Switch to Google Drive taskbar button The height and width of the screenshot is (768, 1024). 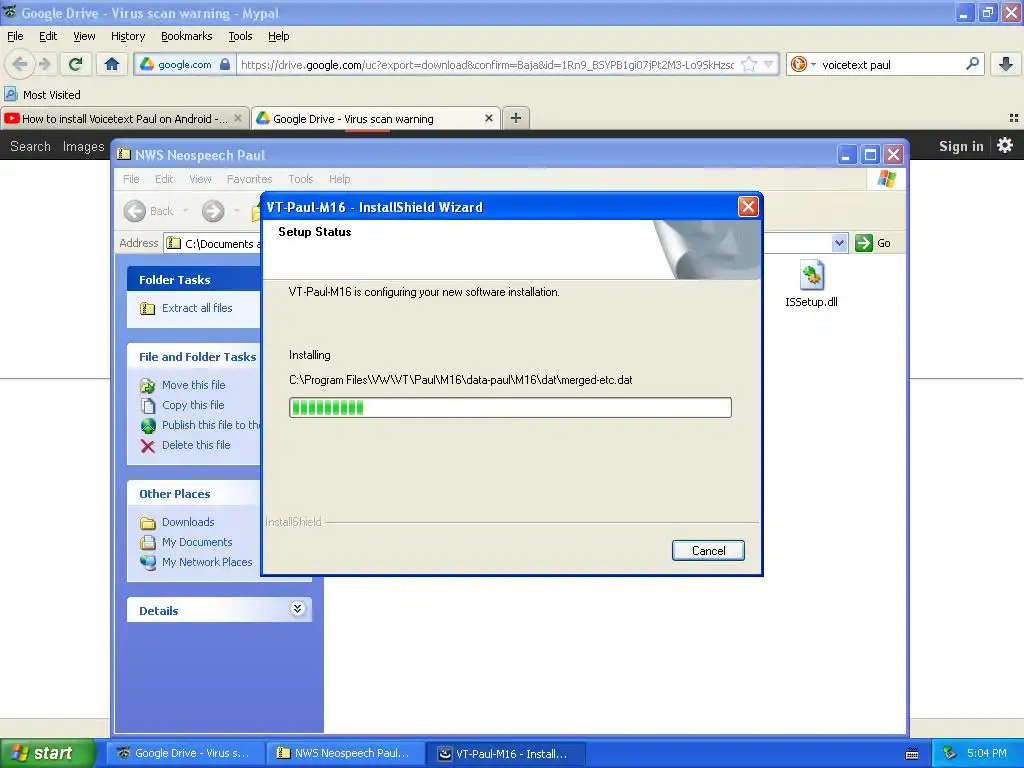(x=187, y=753)
